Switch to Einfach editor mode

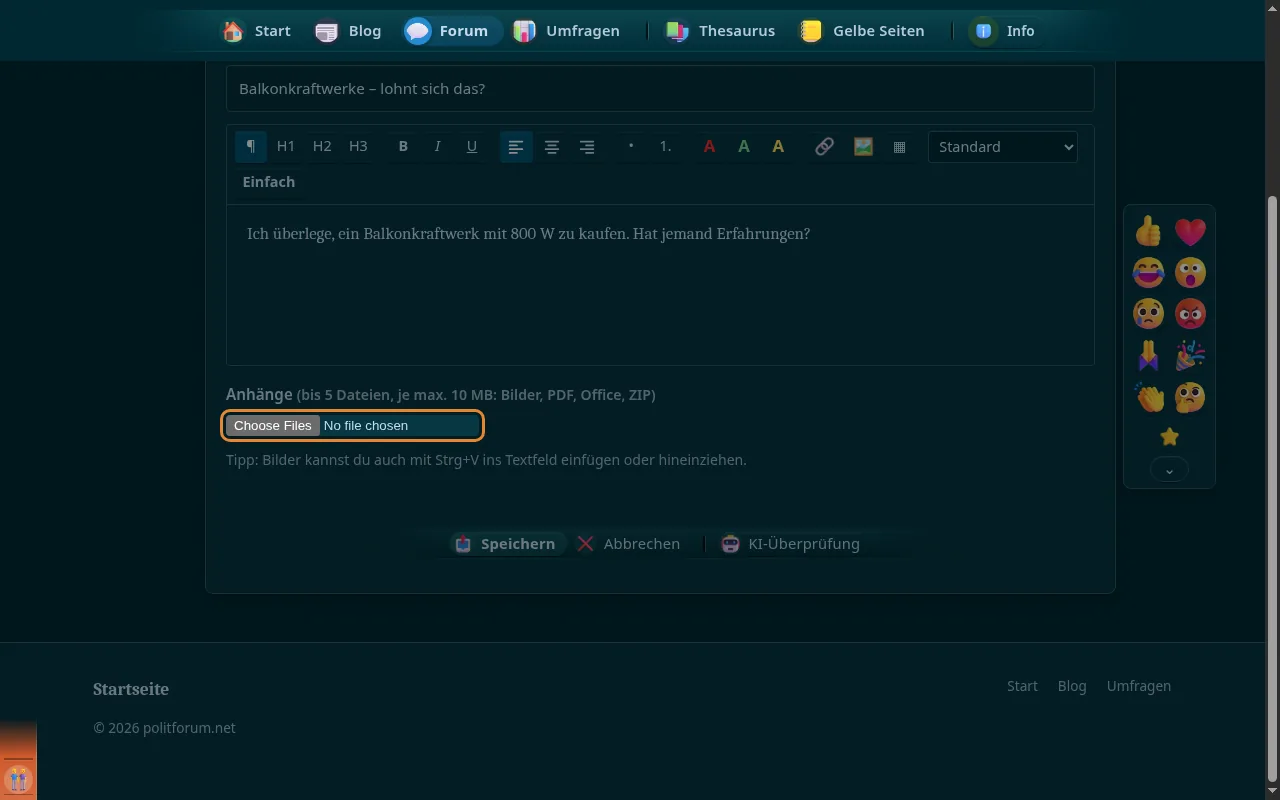pyautogui.click(x=269, y=182)
